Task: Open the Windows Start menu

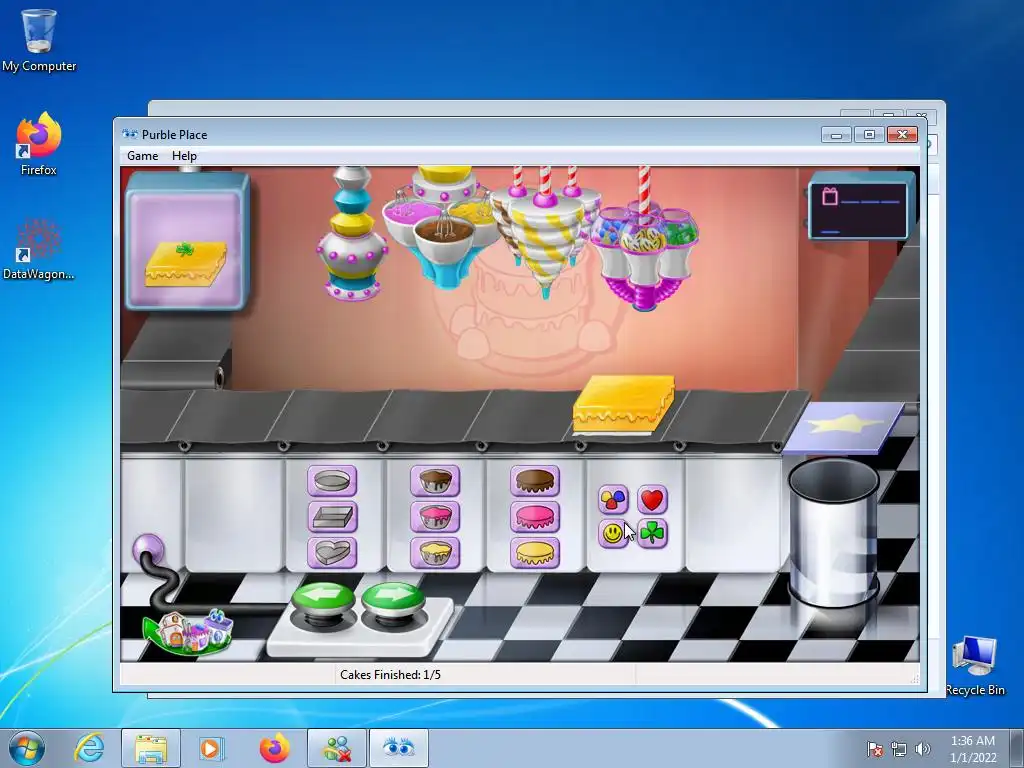Action: click(27, 748)
